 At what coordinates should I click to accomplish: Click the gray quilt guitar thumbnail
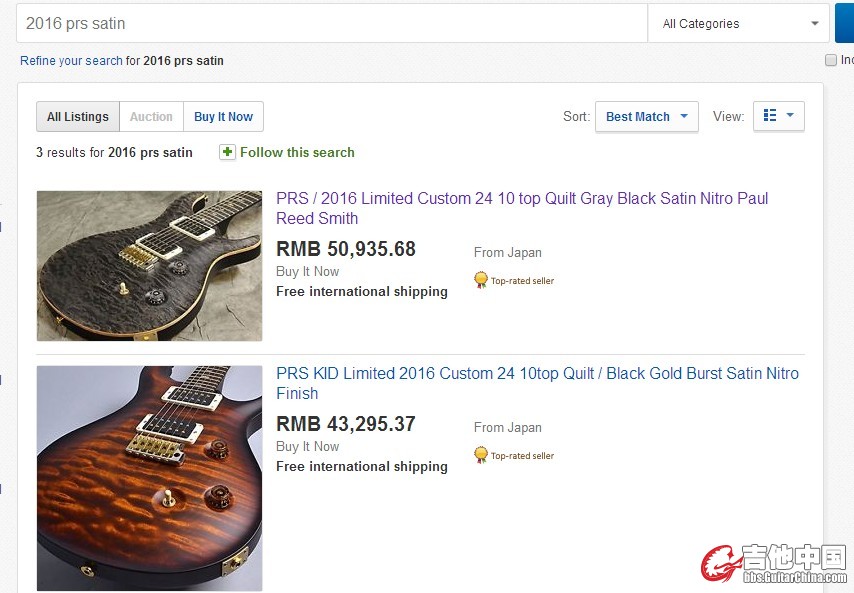(149, 265)
